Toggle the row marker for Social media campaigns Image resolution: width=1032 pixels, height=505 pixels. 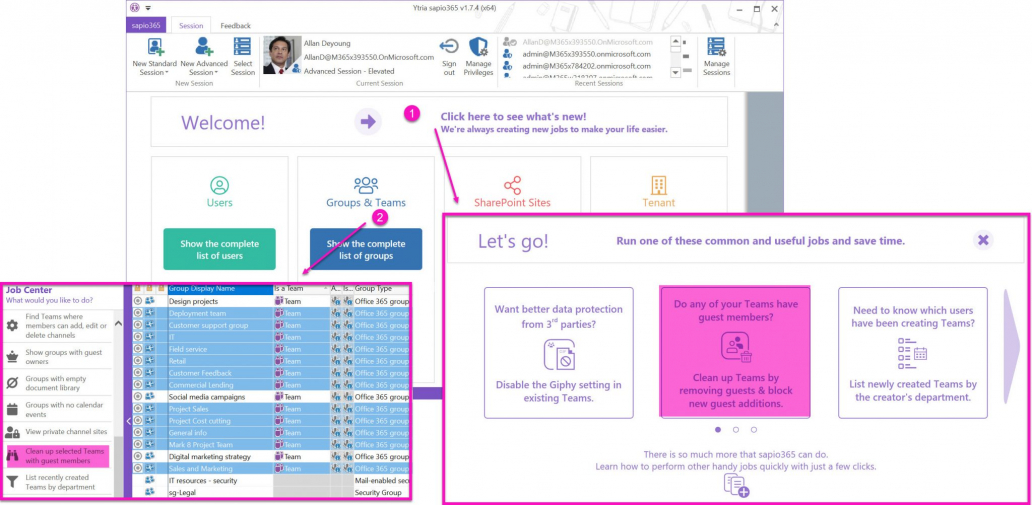click(138, 397)
